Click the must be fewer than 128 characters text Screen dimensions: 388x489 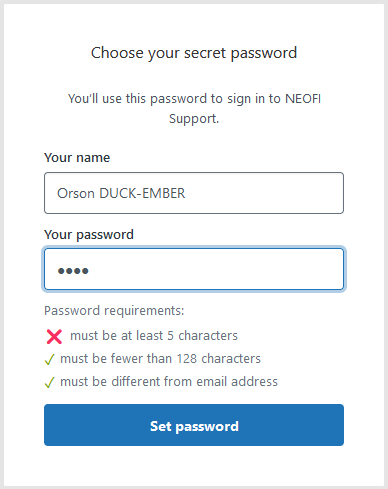(160, 359)
